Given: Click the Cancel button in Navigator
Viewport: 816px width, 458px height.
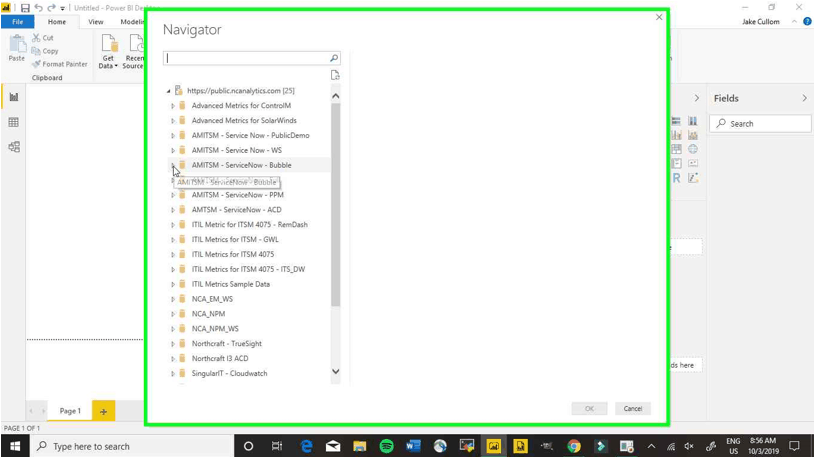Looking at the screenshot, I should (633, 408).
